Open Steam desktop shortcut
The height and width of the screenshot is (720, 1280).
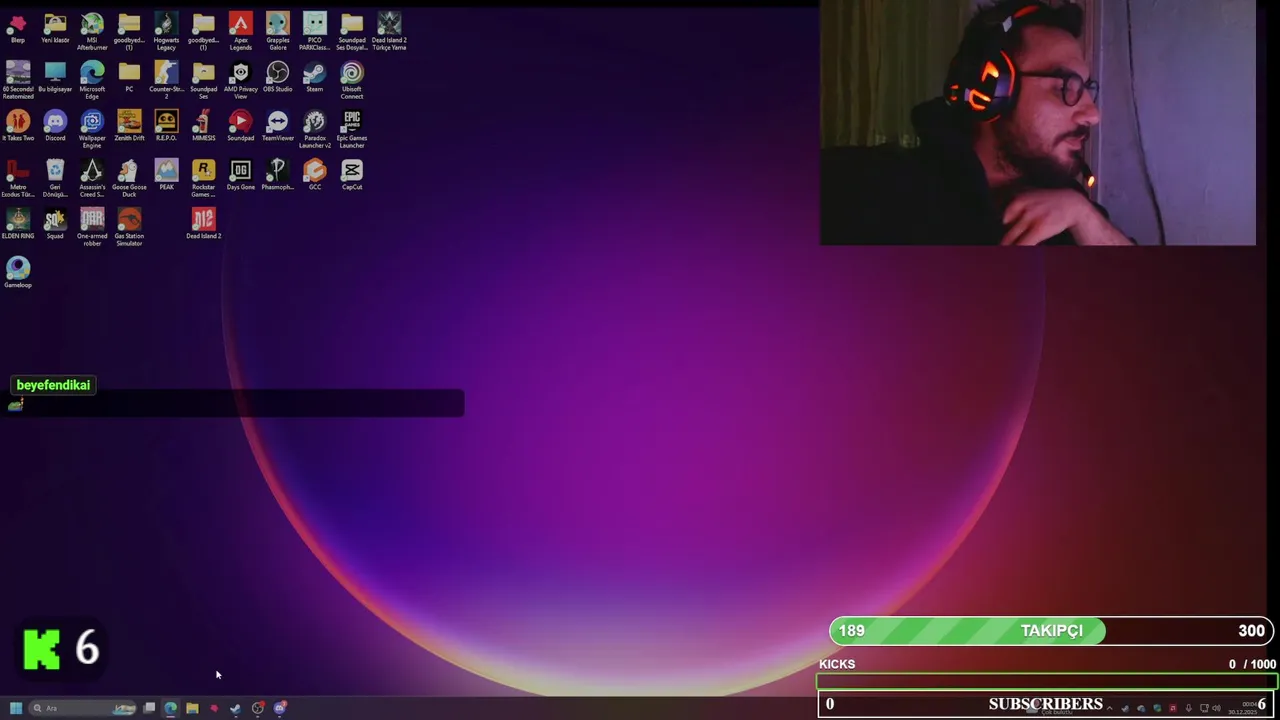pyautogui.click(x=315, y=77)
